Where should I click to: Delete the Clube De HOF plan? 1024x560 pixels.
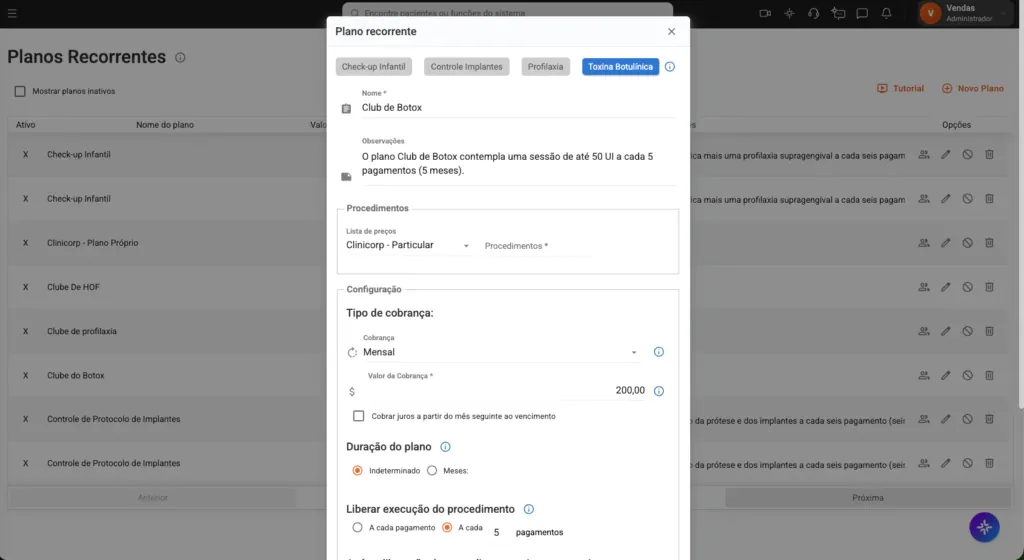pos(989,287)
